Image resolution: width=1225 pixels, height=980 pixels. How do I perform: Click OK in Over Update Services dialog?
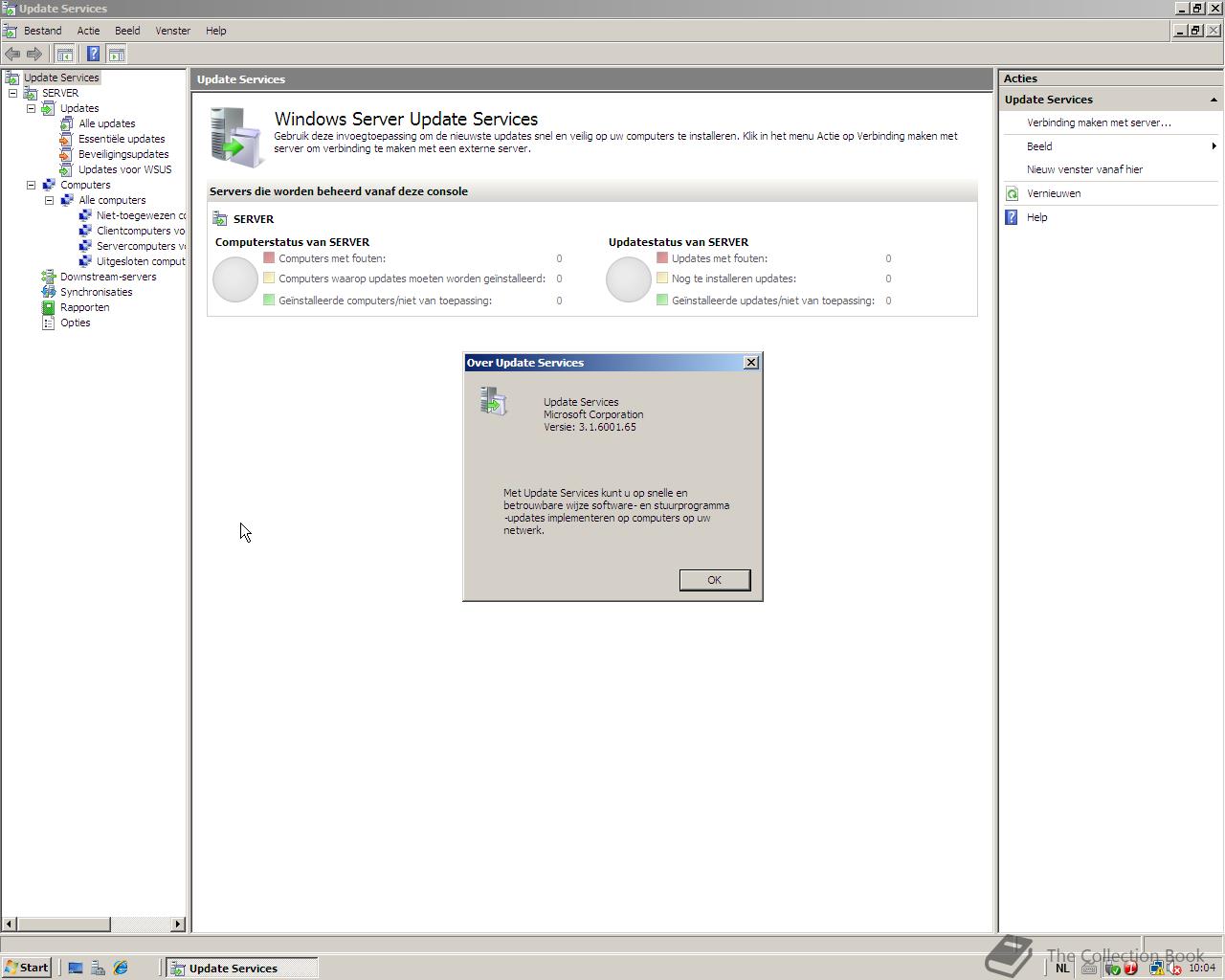pos(714,580)
